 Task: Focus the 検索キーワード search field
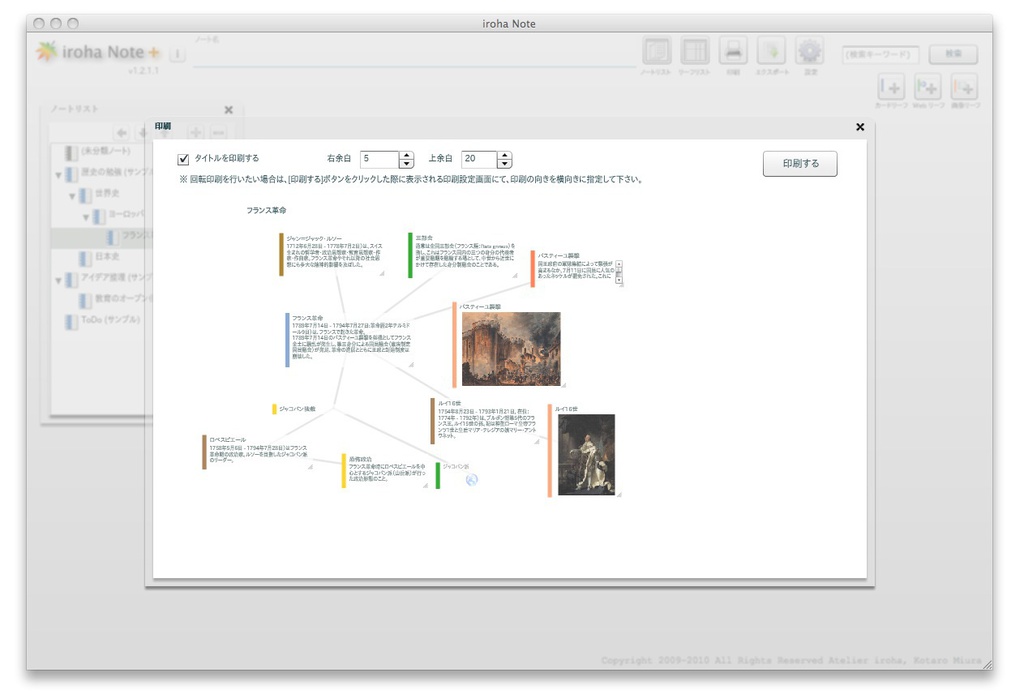click(x=880, y=54)
